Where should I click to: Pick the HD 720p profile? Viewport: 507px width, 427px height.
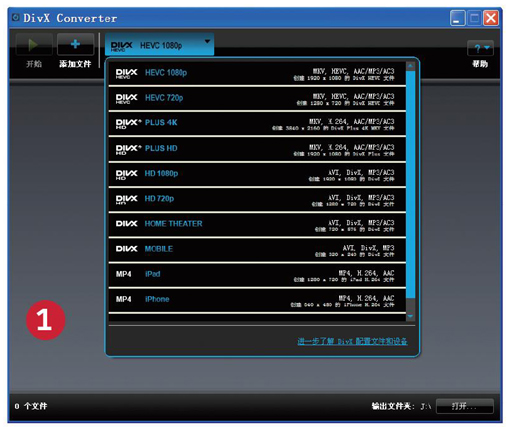pos(257,200)
